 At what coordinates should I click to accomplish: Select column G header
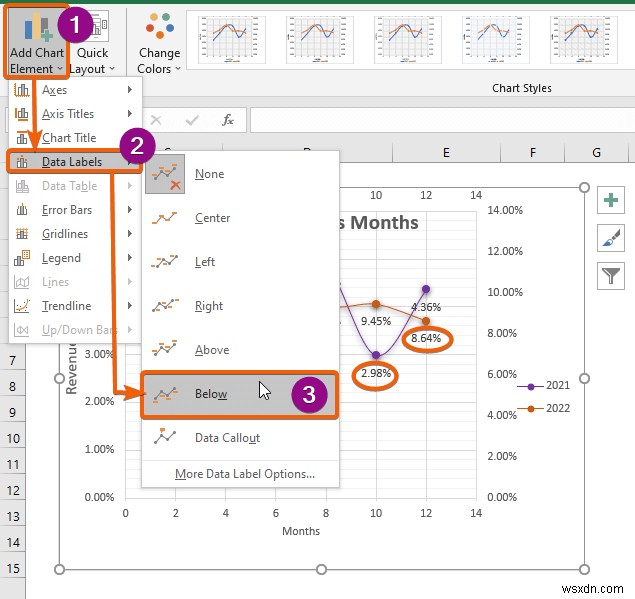point(596,153)
